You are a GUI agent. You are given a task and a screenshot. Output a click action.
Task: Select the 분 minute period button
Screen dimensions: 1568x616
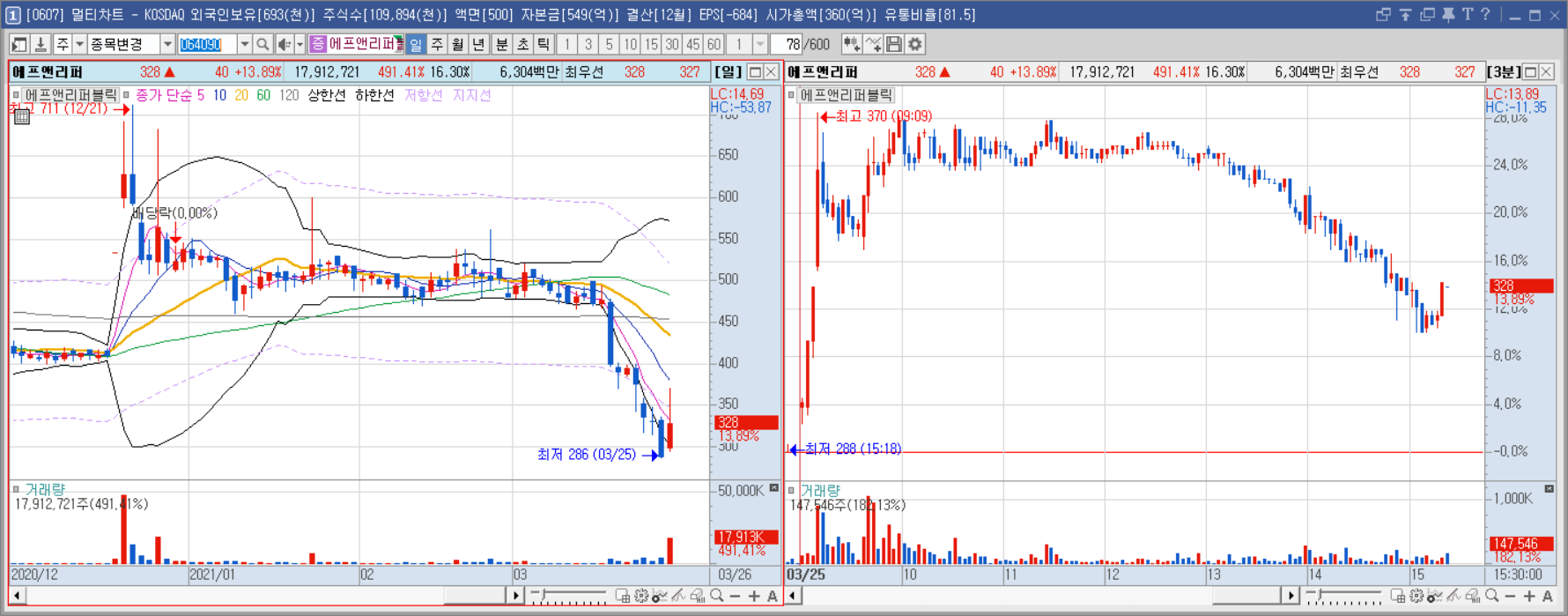501,44
